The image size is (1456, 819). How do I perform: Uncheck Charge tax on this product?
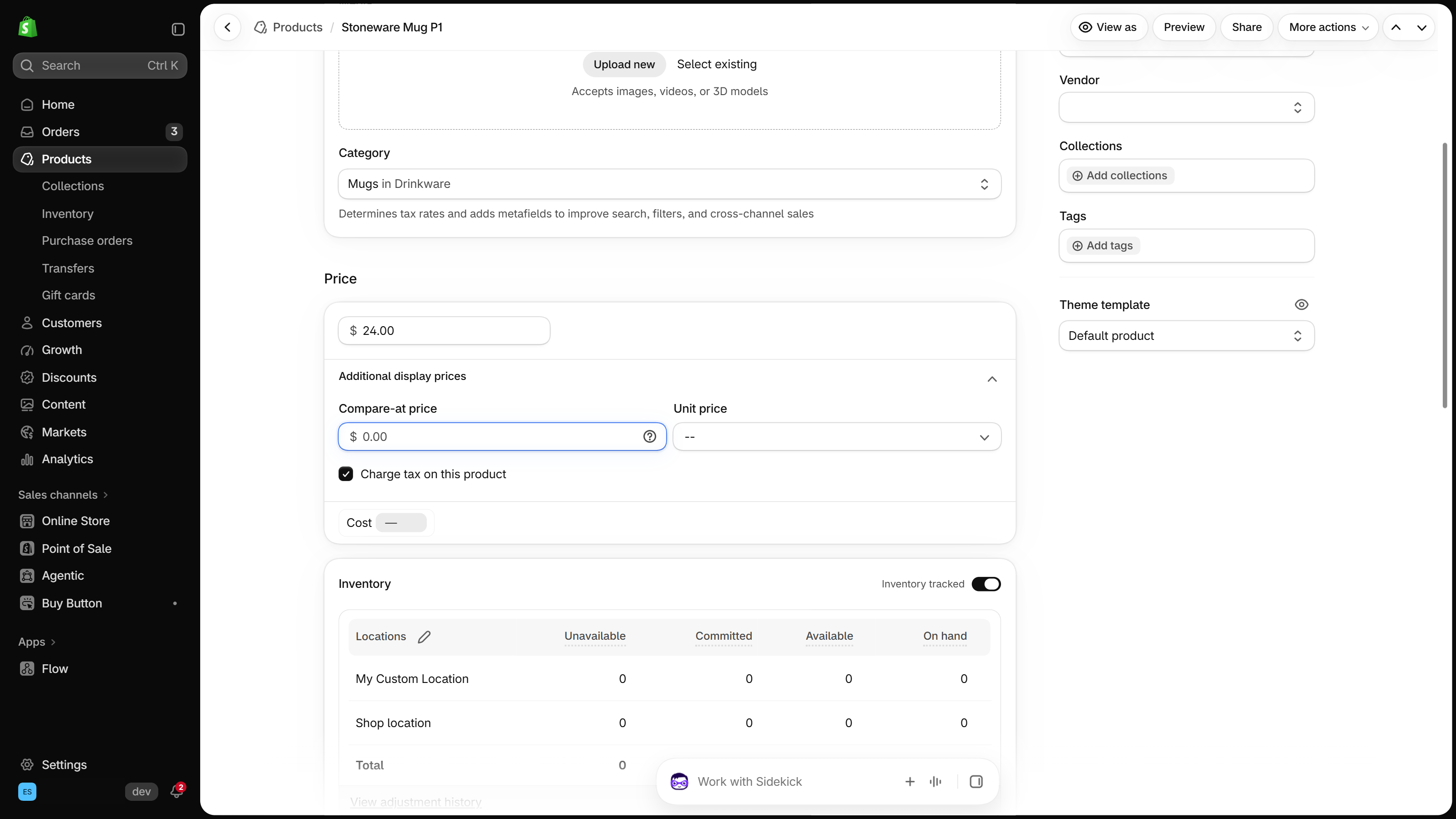point(346,474)
